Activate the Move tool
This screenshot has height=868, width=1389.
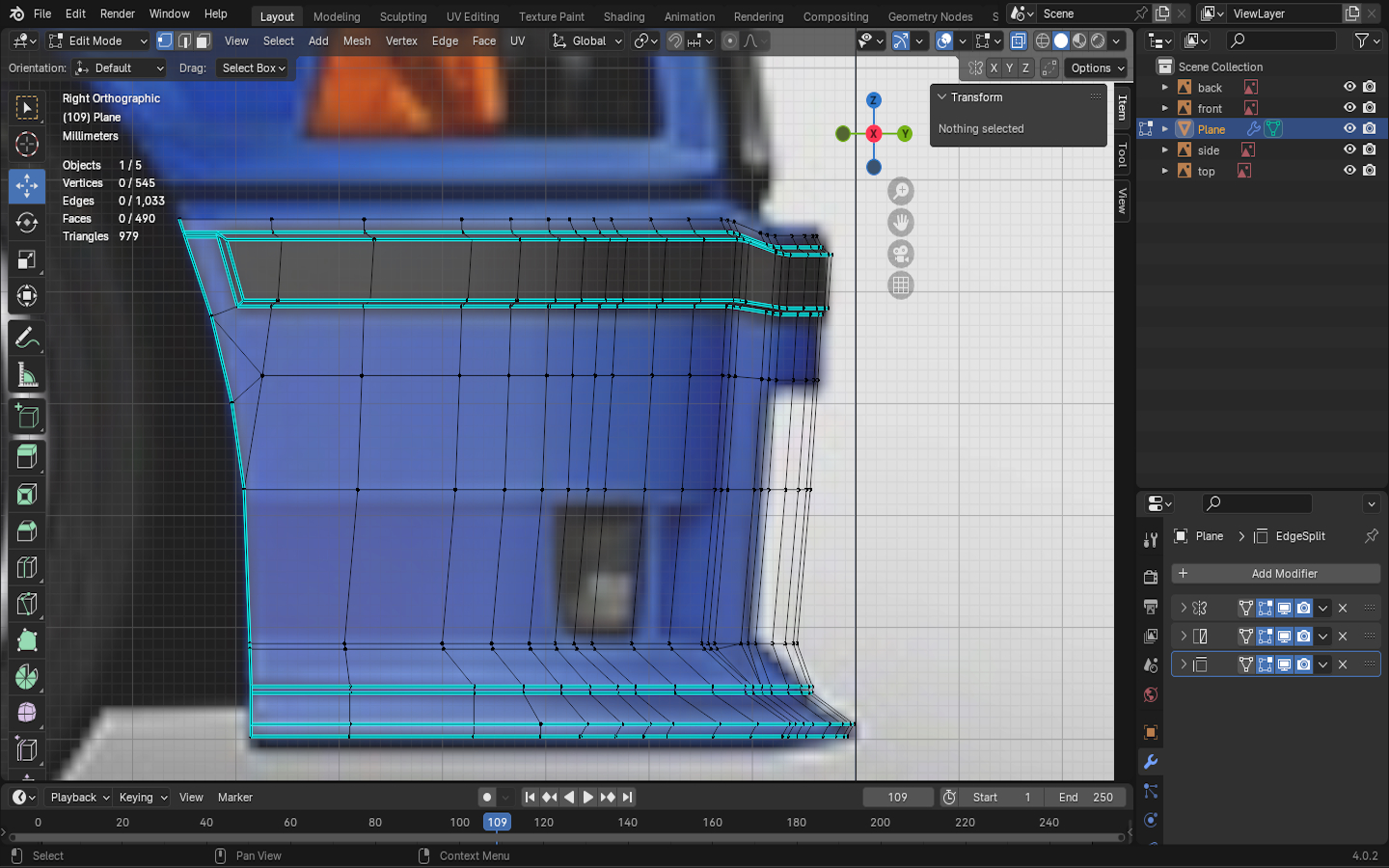[27, 186]
